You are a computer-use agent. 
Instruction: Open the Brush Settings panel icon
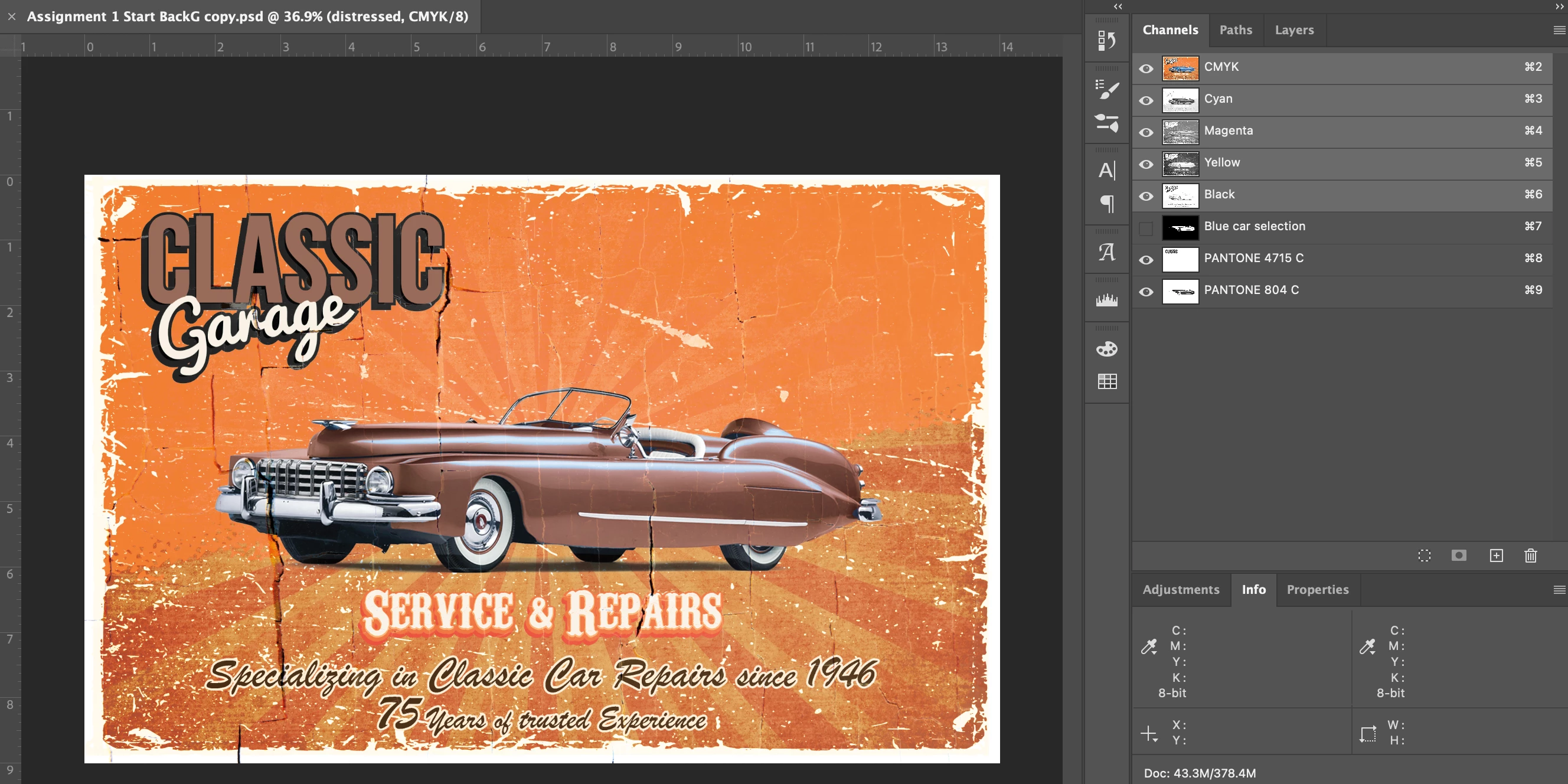(x=1106, y=89)
